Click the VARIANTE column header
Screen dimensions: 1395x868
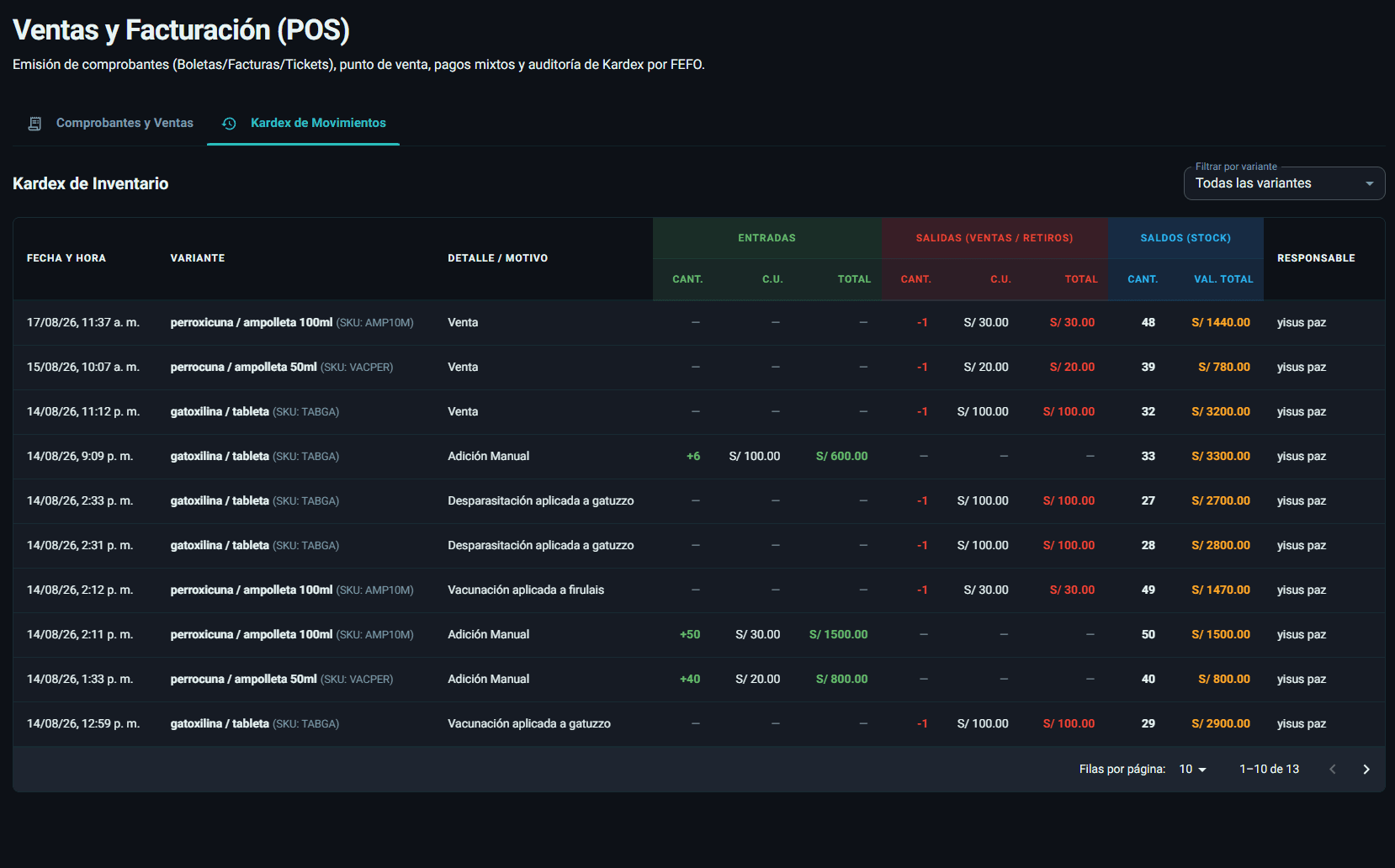198,258
